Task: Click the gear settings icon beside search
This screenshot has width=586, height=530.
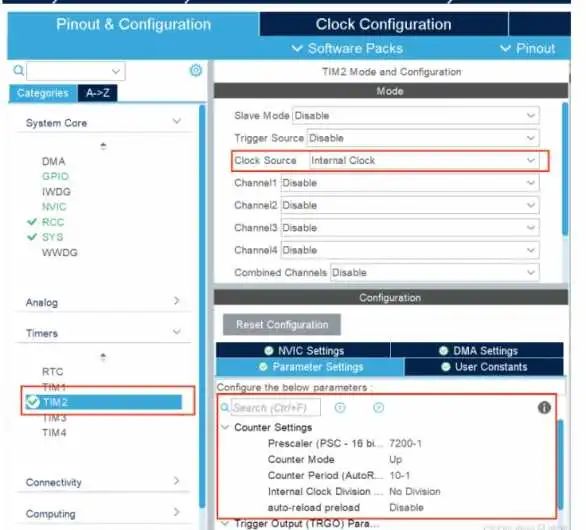Action: point(196,70)
